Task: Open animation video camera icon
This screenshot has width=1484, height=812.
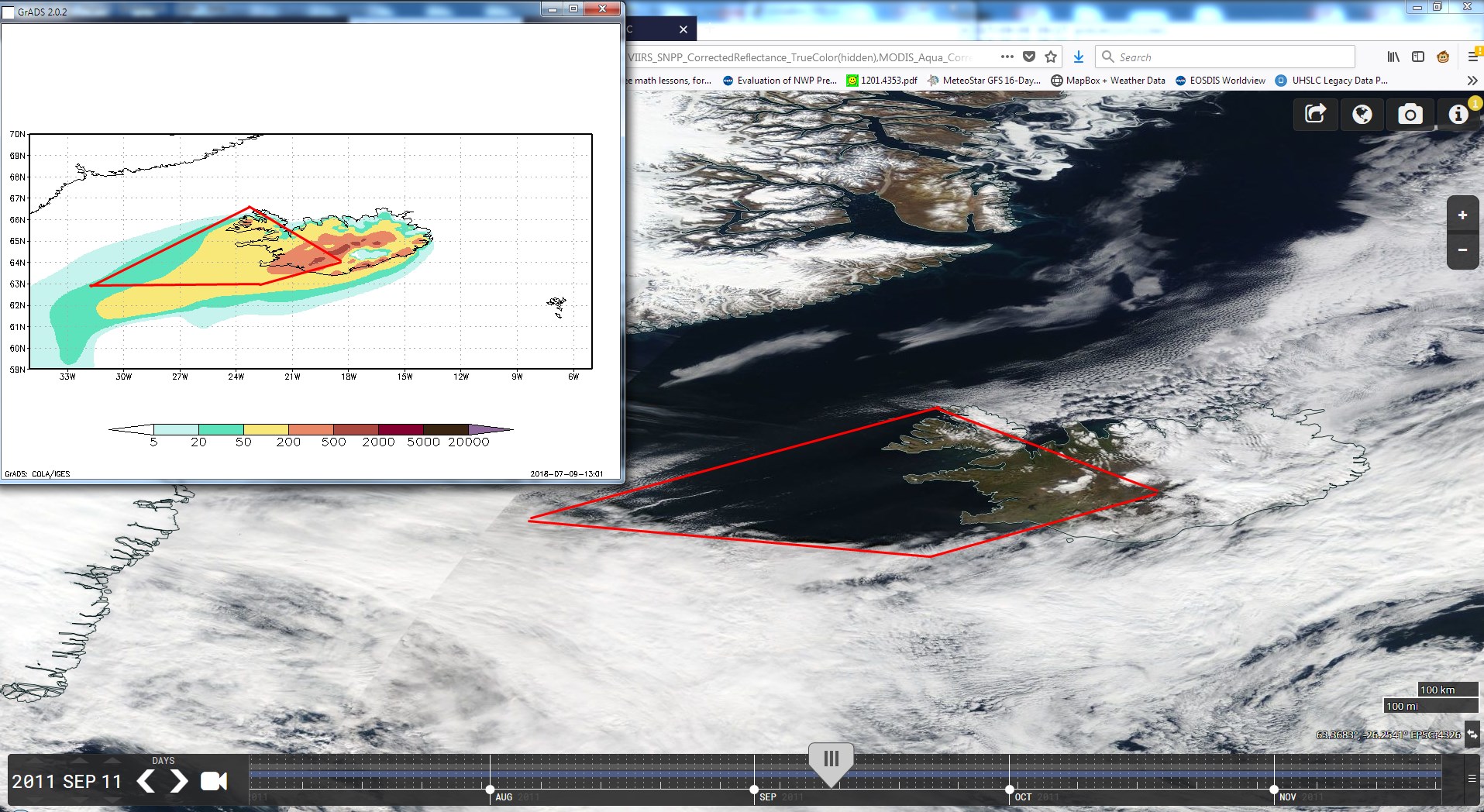Action: click(214, 781)
